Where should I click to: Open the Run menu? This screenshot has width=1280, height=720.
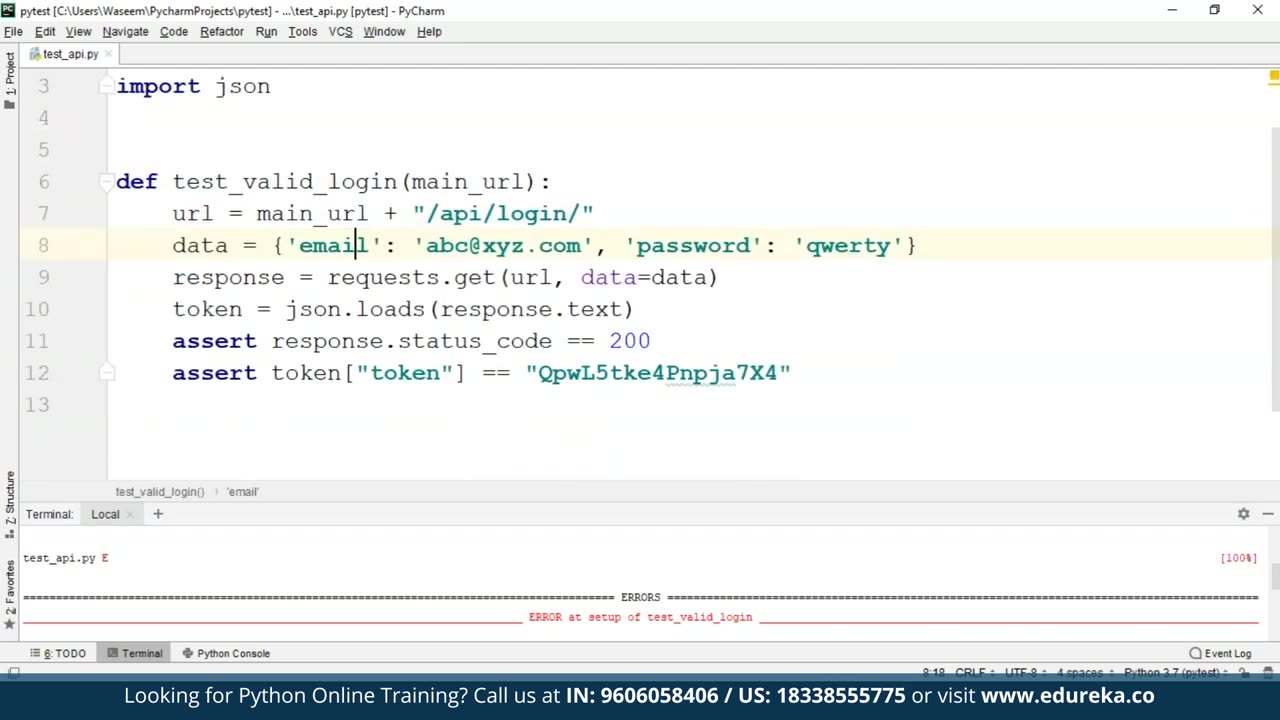[x=266, y=31]
